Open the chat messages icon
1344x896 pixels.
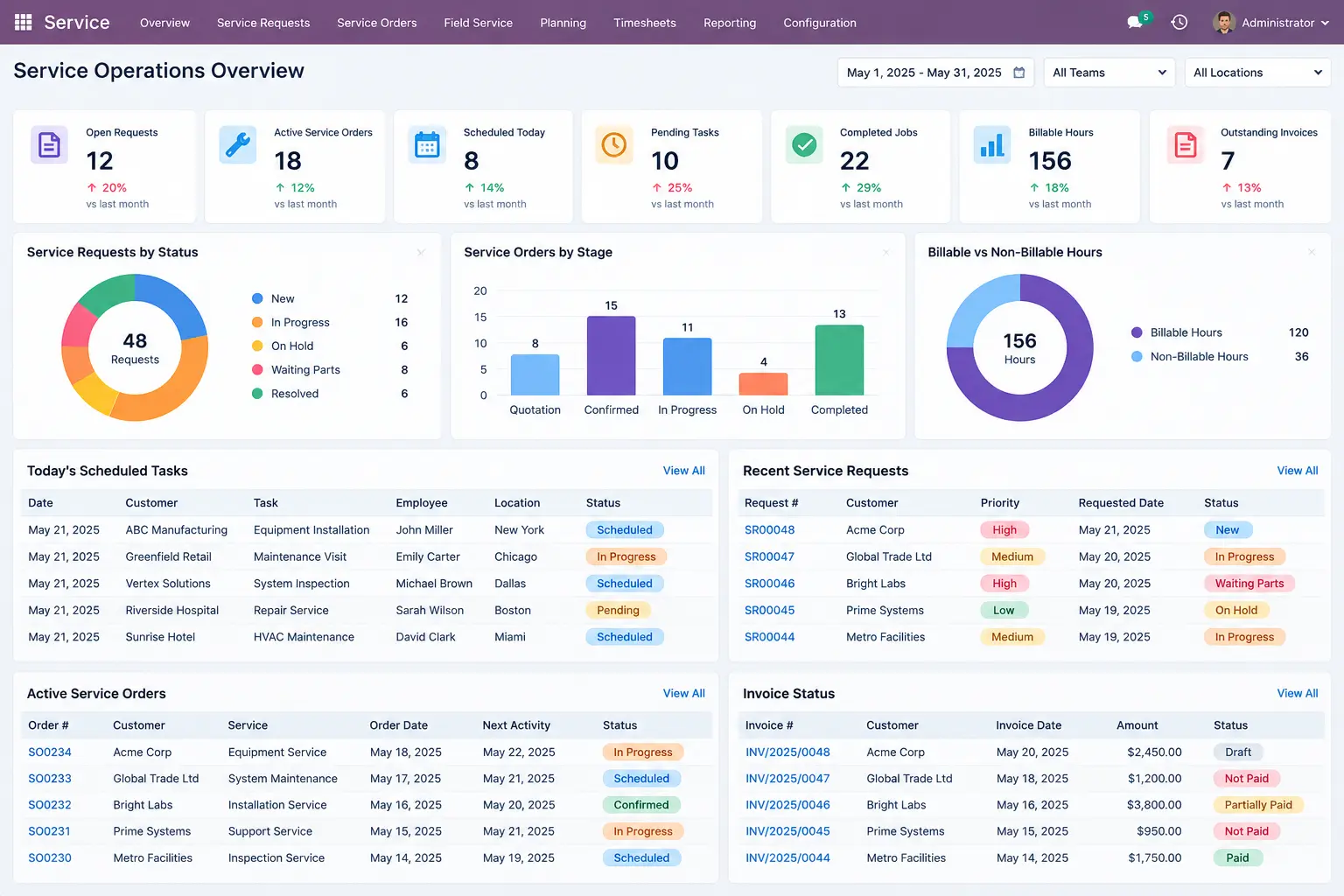tap(1136, 23)
